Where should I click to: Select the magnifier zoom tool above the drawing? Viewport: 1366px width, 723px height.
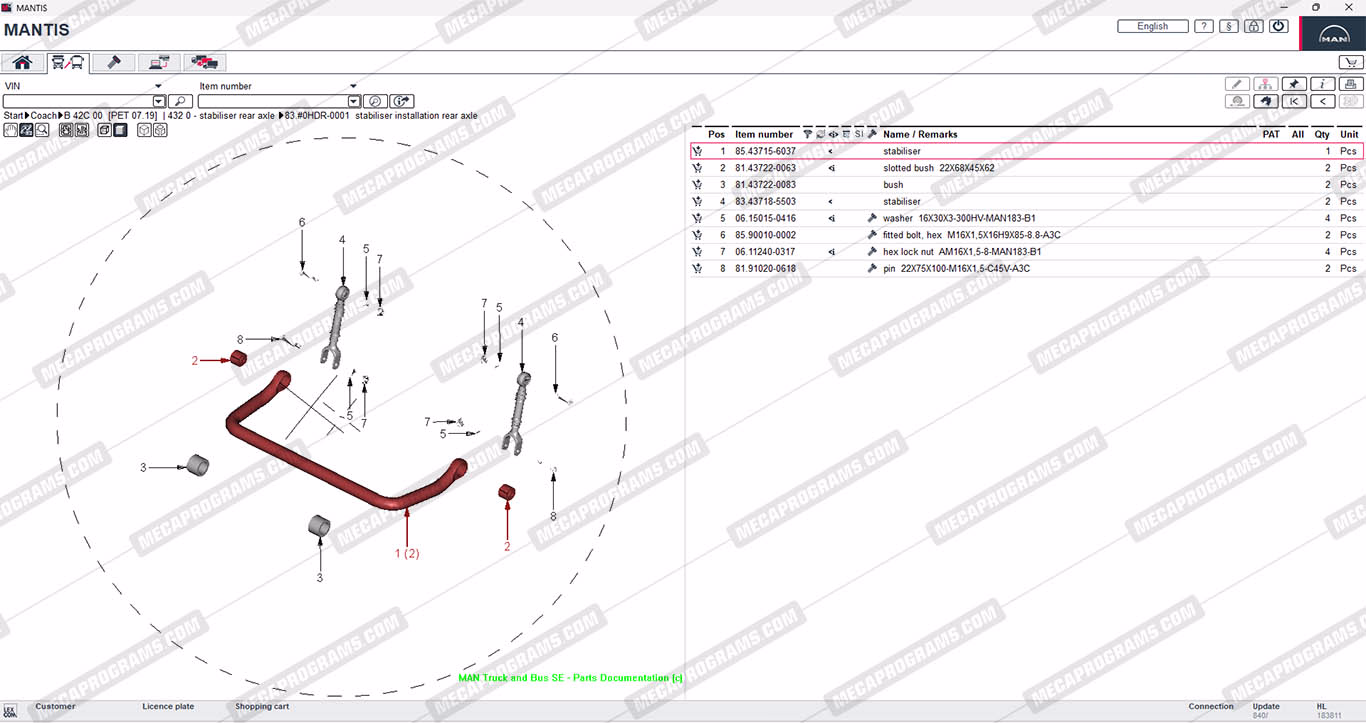[42, 130]
